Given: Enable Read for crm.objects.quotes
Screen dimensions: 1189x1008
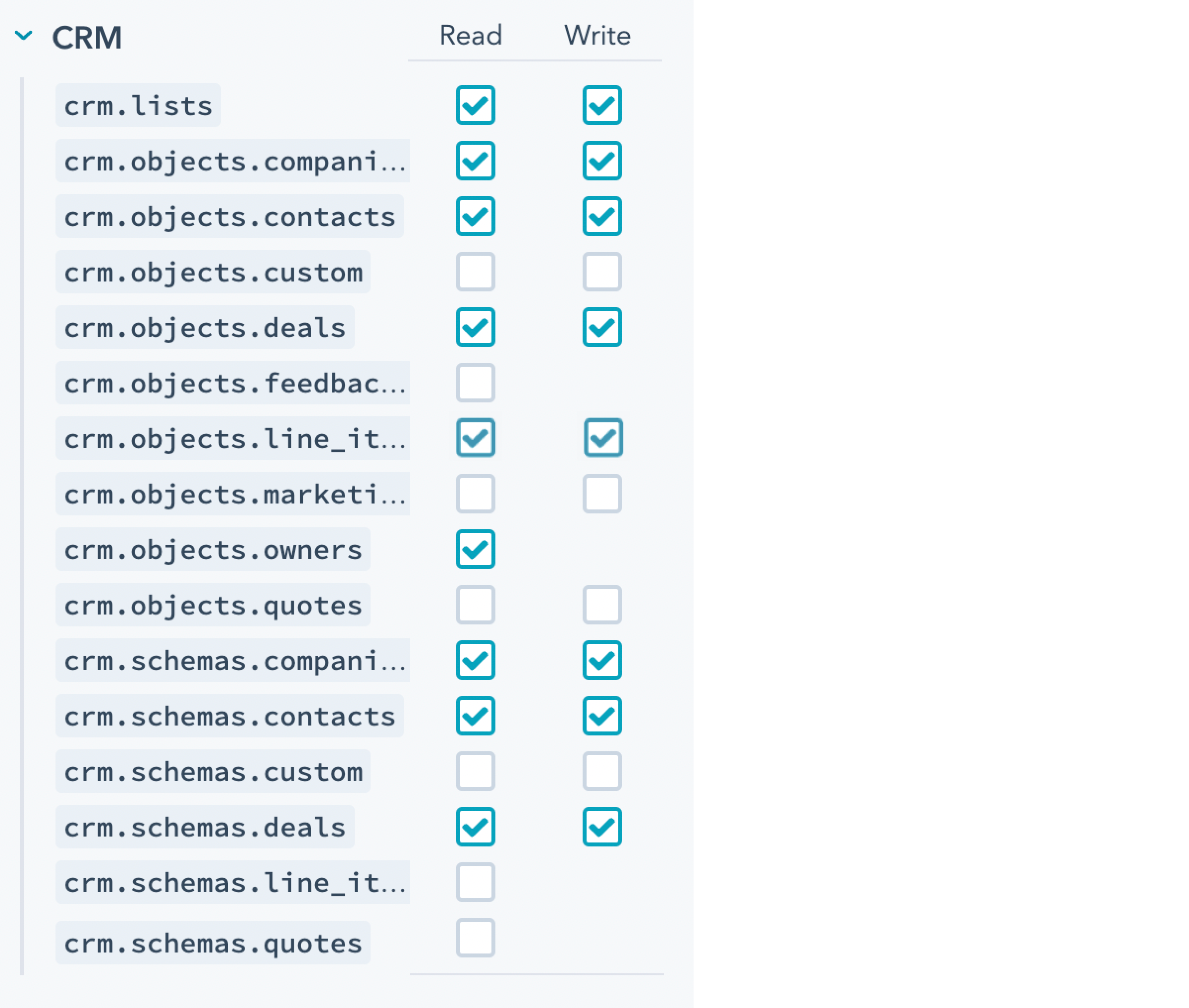Looking at the screenshot, I should tap(475, 605).
